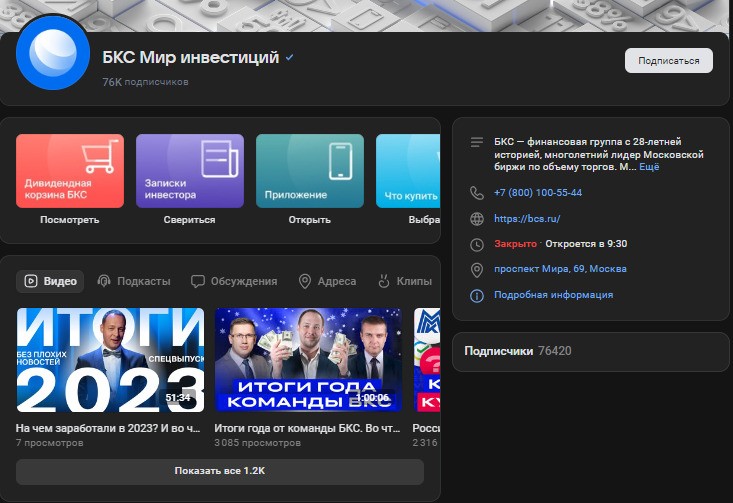Click the Закрыто opening hours status

(x=516, y=244)
